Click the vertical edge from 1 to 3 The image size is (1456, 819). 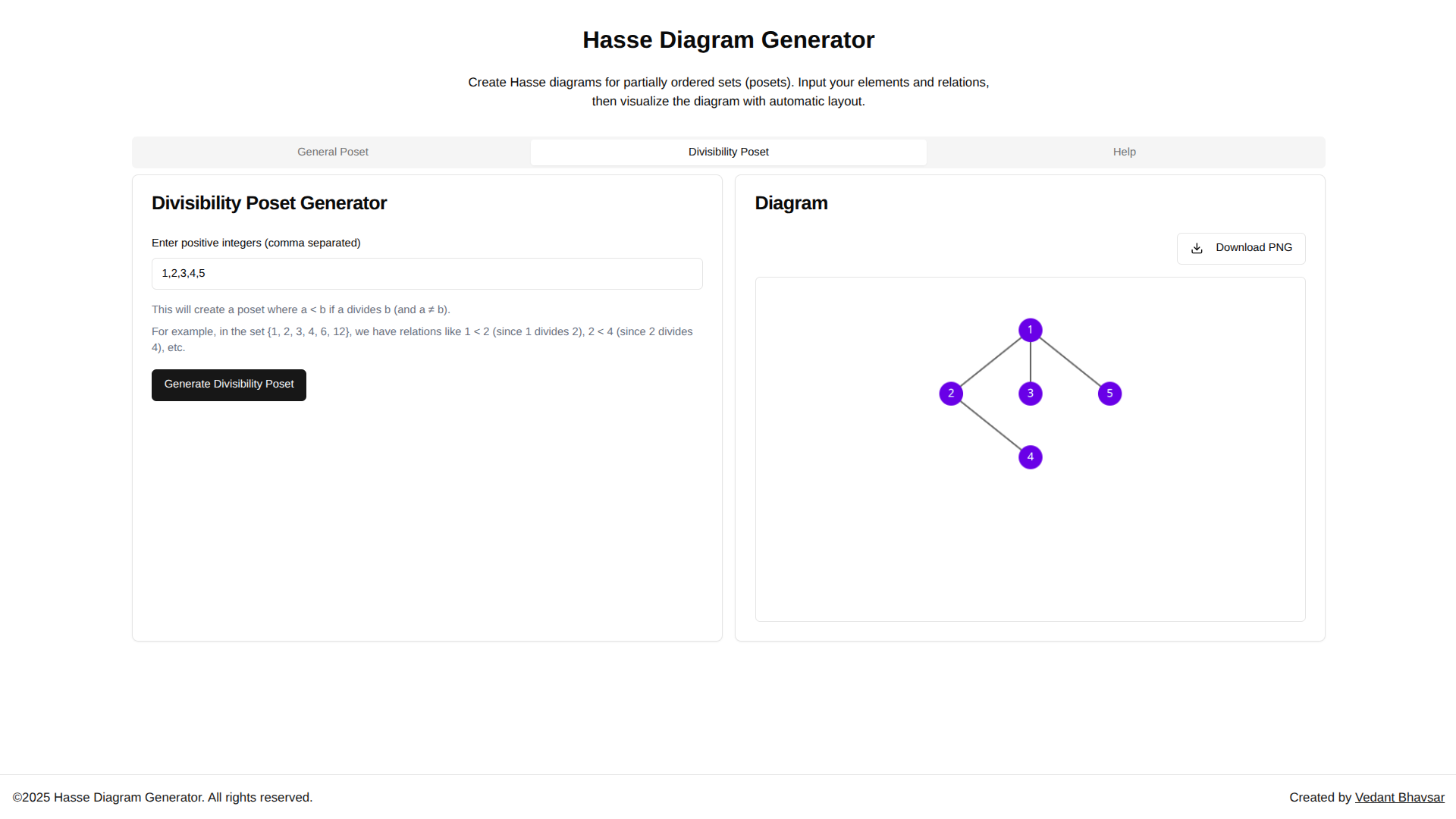coord(1030,362)
